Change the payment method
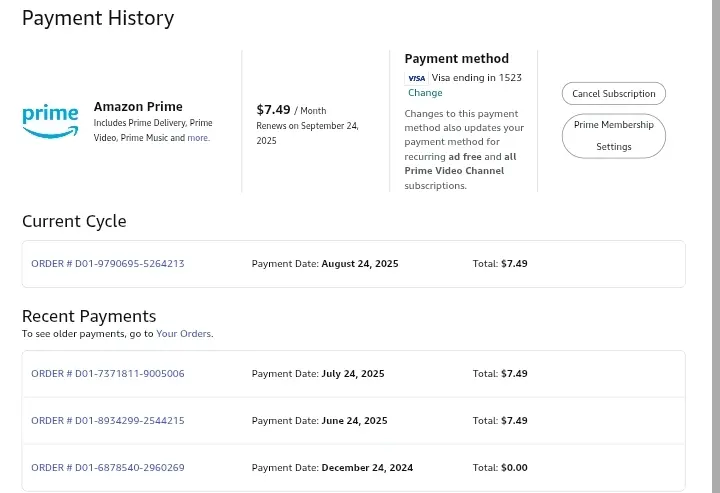Screen dimensions: 720x493 coord(425,93)
